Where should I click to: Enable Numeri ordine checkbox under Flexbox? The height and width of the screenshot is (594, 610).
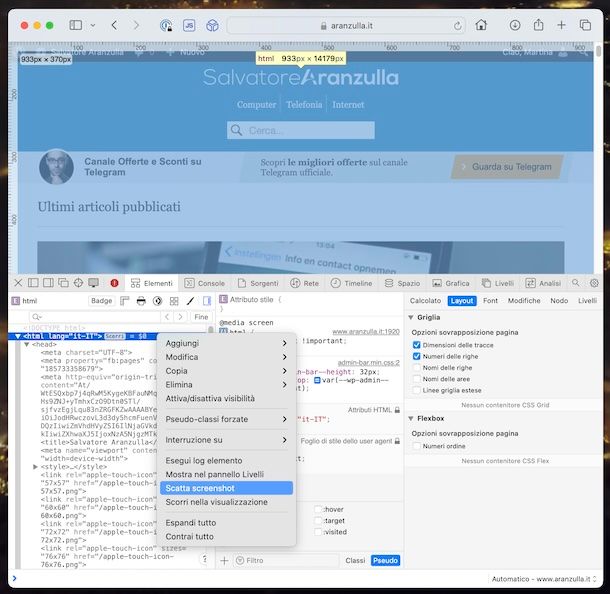pos(416,446)
